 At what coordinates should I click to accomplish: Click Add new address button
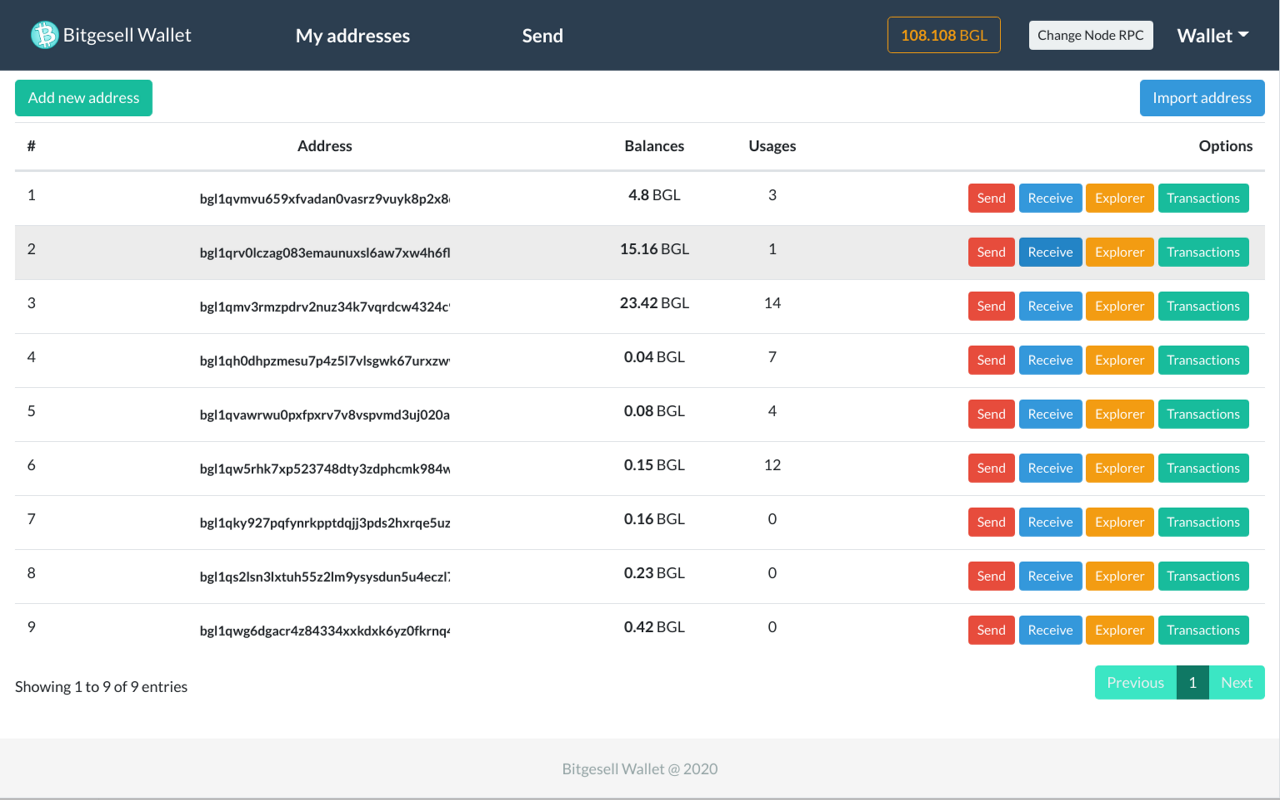click(x=84, y=98)
